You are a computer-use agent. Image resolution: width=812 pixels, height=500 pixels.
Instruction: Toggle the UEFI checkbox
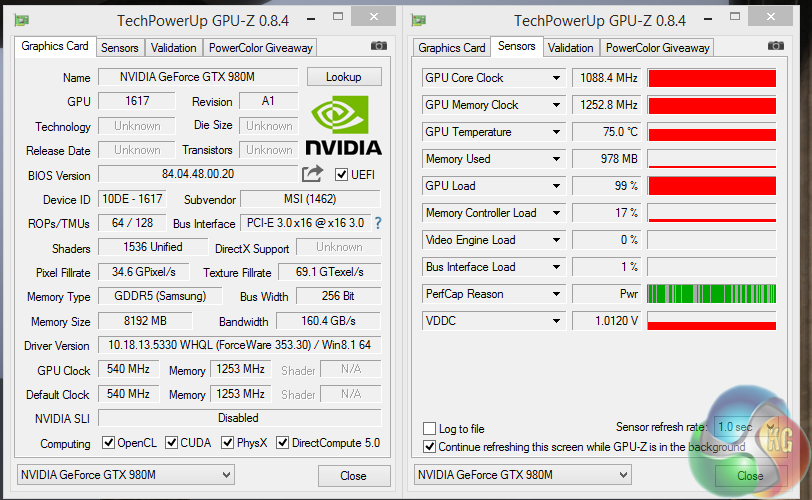(x=342, y=174)
